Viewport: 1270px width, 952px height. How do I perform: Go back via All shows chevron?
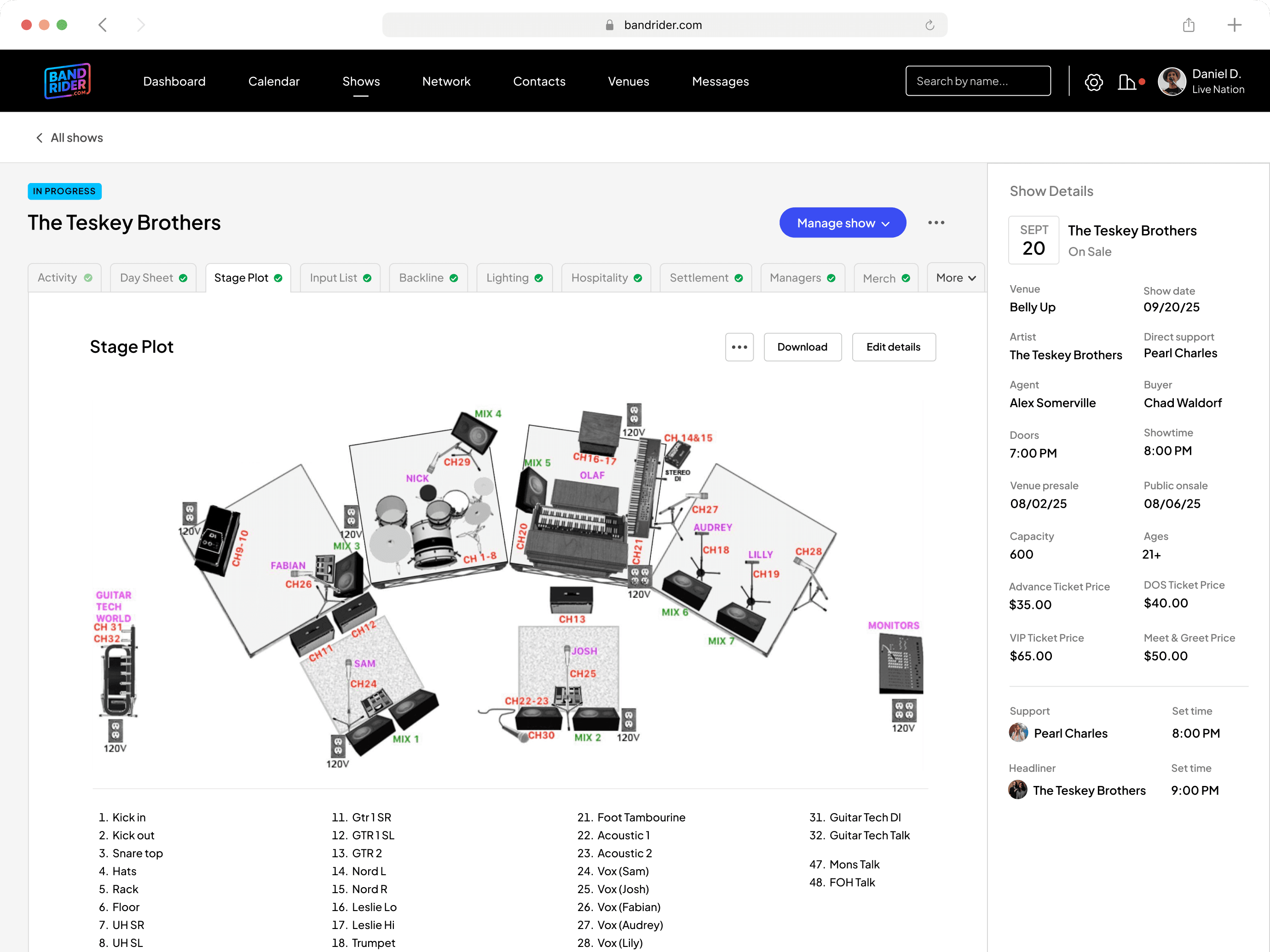39,138
